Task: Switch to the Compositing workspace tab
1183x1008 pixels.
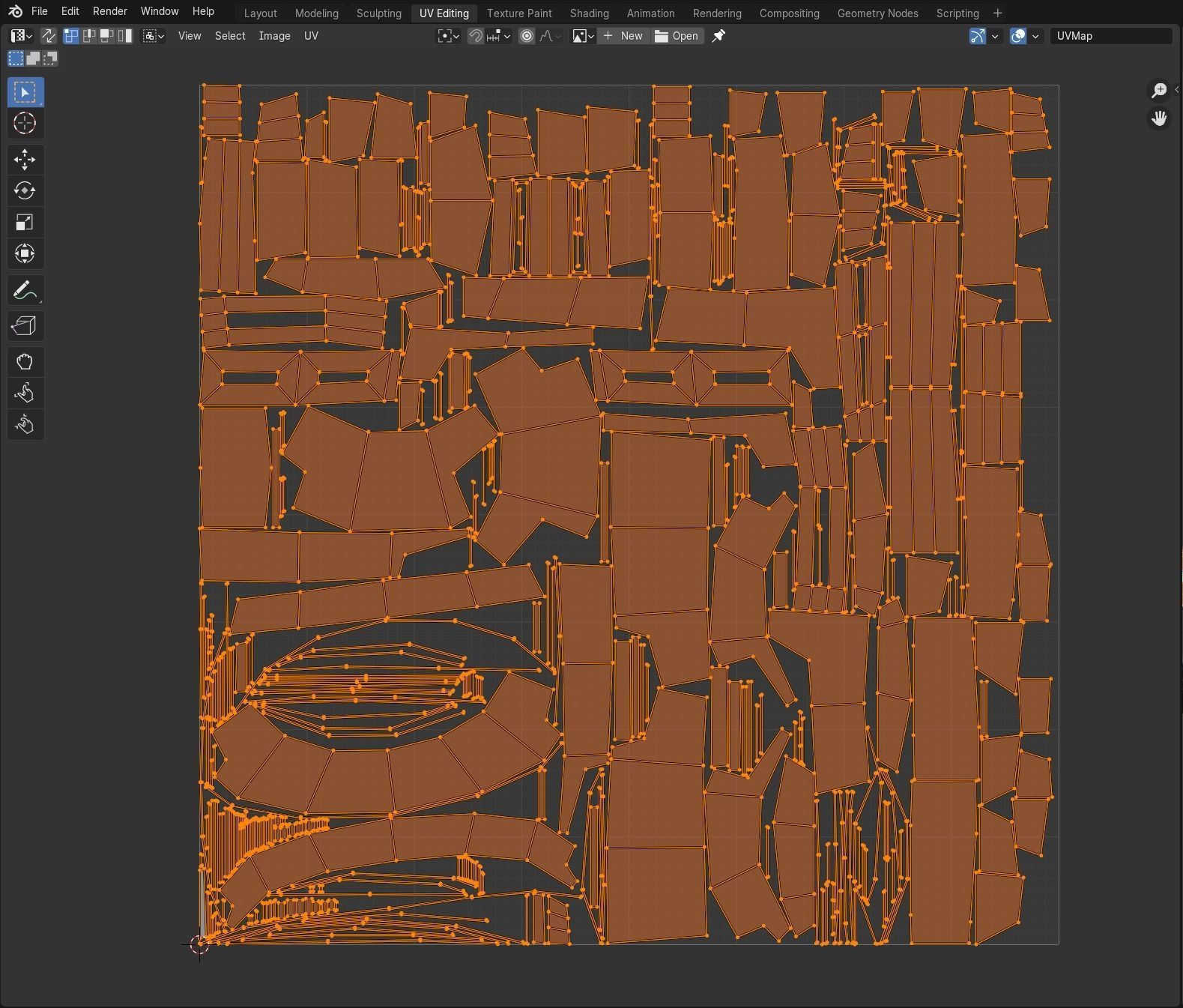Action: point(790,13)
